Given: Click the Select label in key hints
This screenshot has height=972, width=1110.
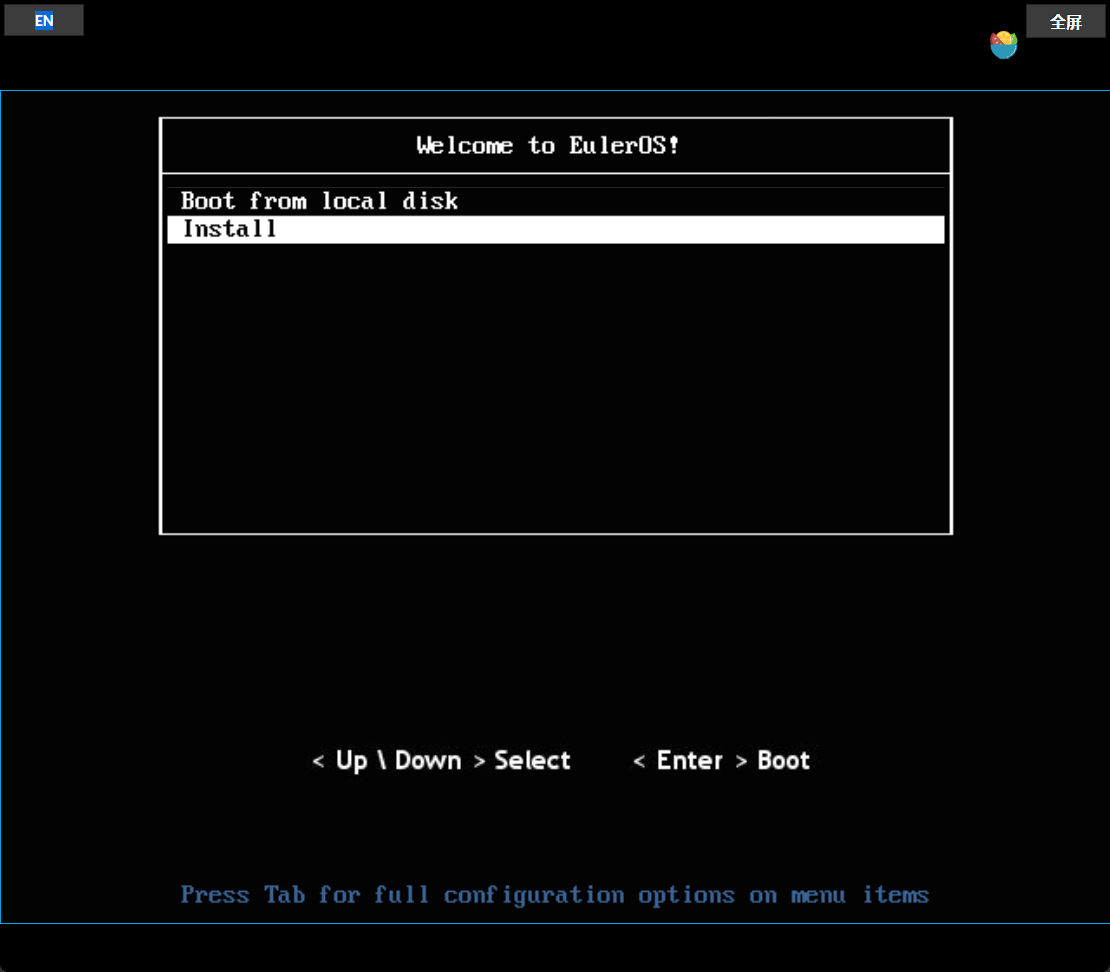Looking at the screenshot, I should pos(532,761).
